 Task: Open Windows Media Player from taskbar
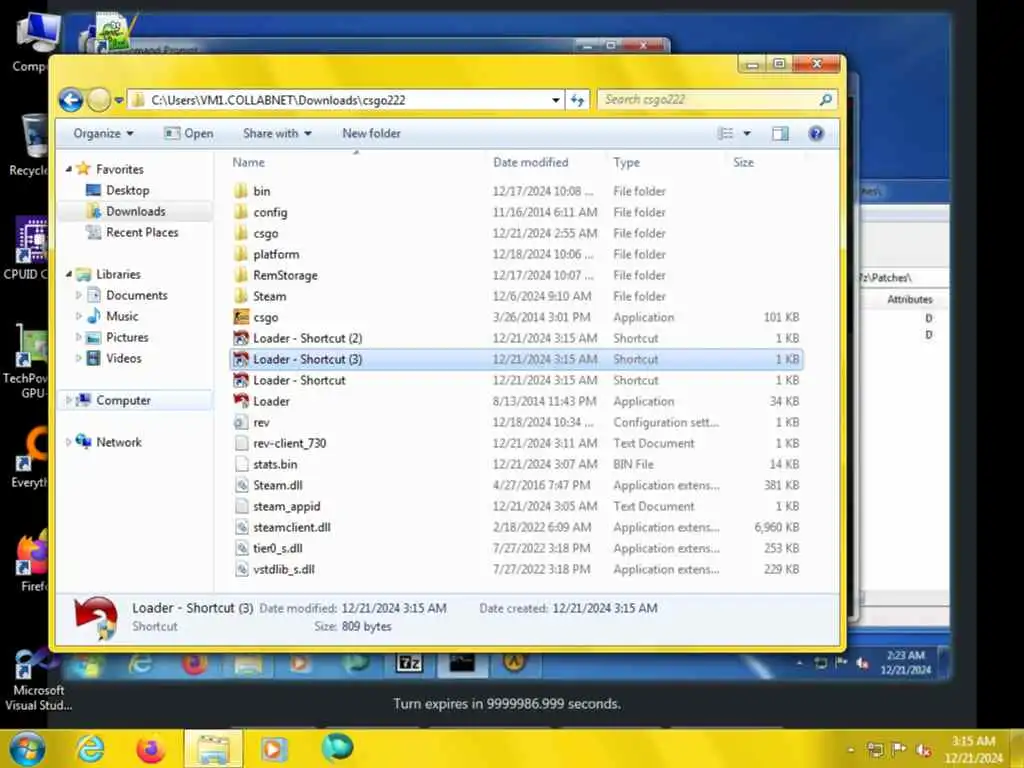click(274, 748)
